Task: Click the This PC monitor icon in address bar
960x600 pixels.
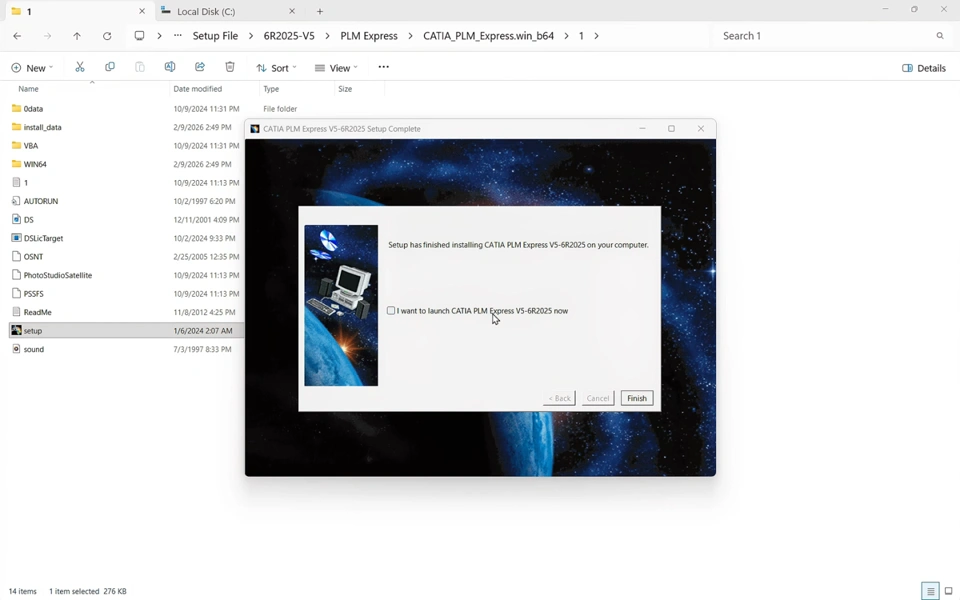Action: tap(140, 36)
